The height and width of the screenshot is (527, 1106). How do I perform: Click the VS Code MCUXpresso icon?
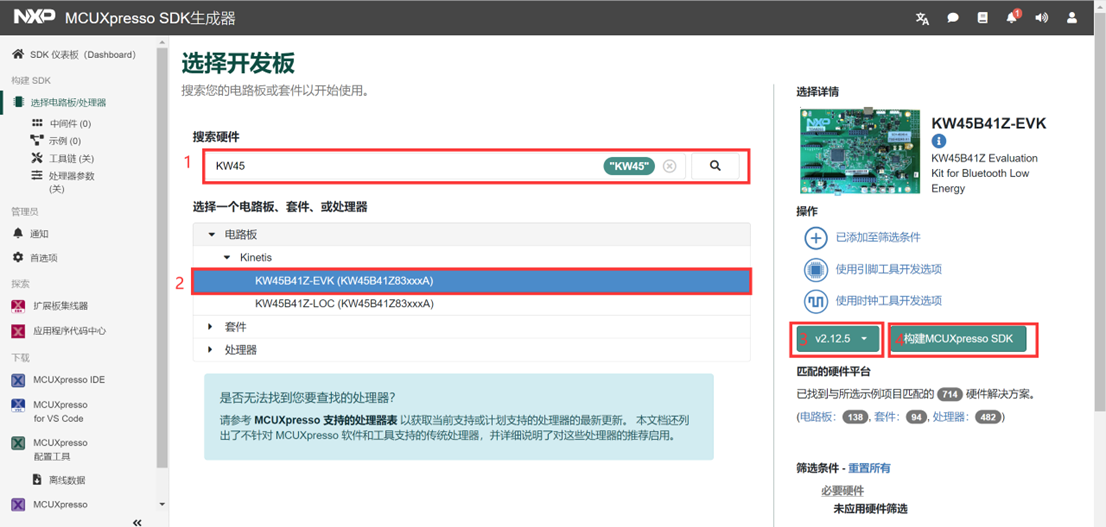tap(18, 406)
